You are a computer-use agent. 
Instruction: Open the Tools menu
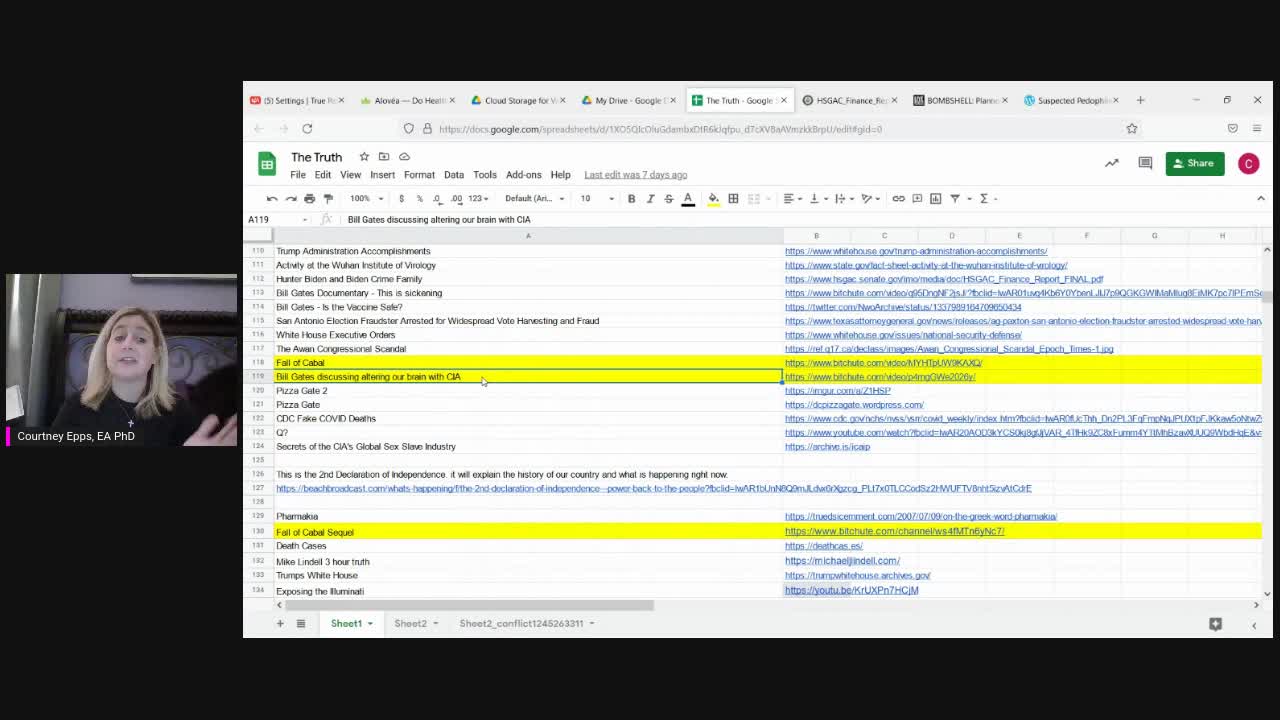(485, 175)
